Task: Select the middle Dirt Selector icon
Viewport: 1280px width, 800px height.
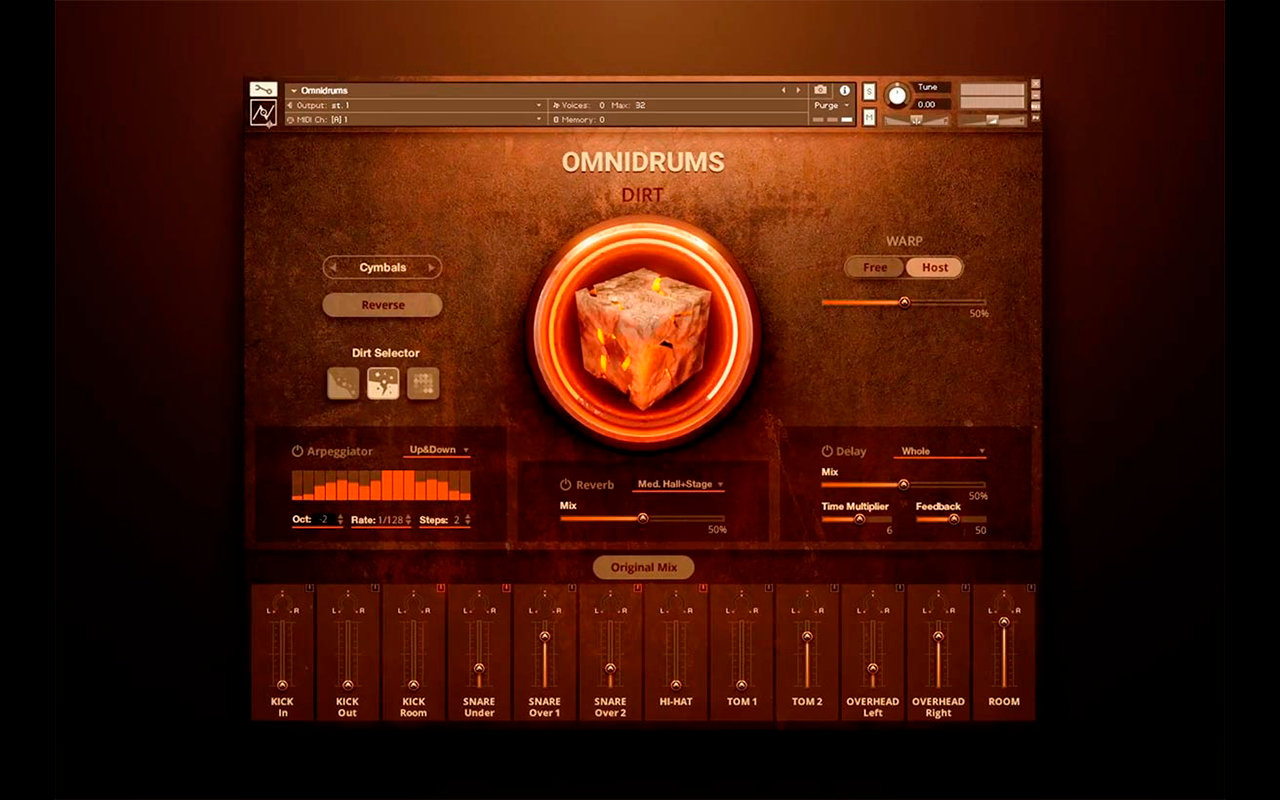Action: click(x=383, y=384)
